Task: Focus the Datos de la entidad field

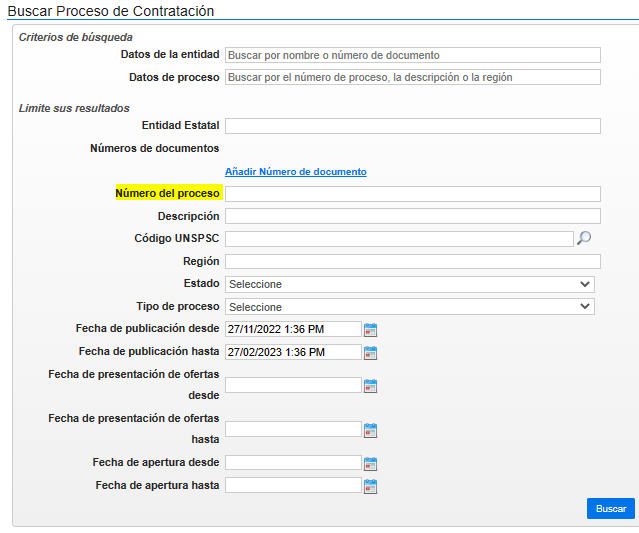Action: tap(412, 55)
